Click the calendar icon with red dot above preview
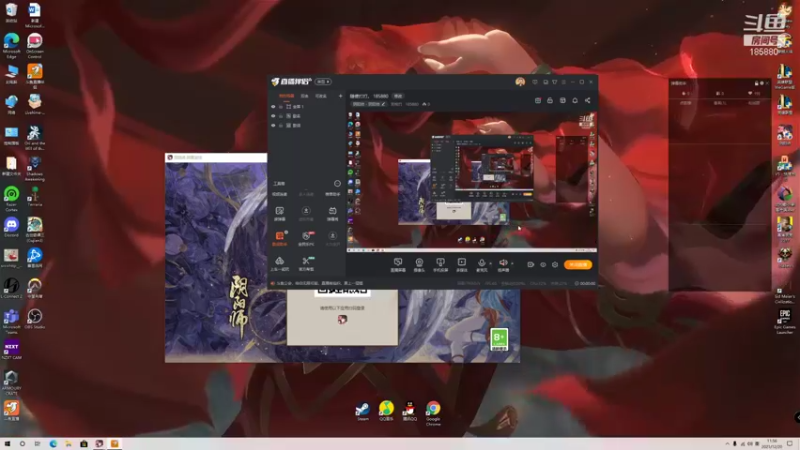 point(538,101)
